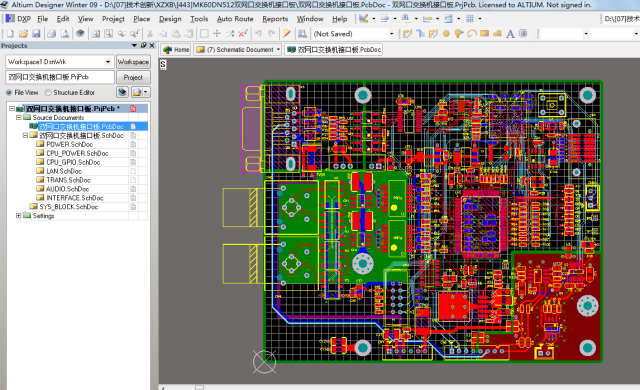Click the Place Arc icon
The width and height of the screenshot is (640, 390).
pyautogui.click(x=472, y=34)
